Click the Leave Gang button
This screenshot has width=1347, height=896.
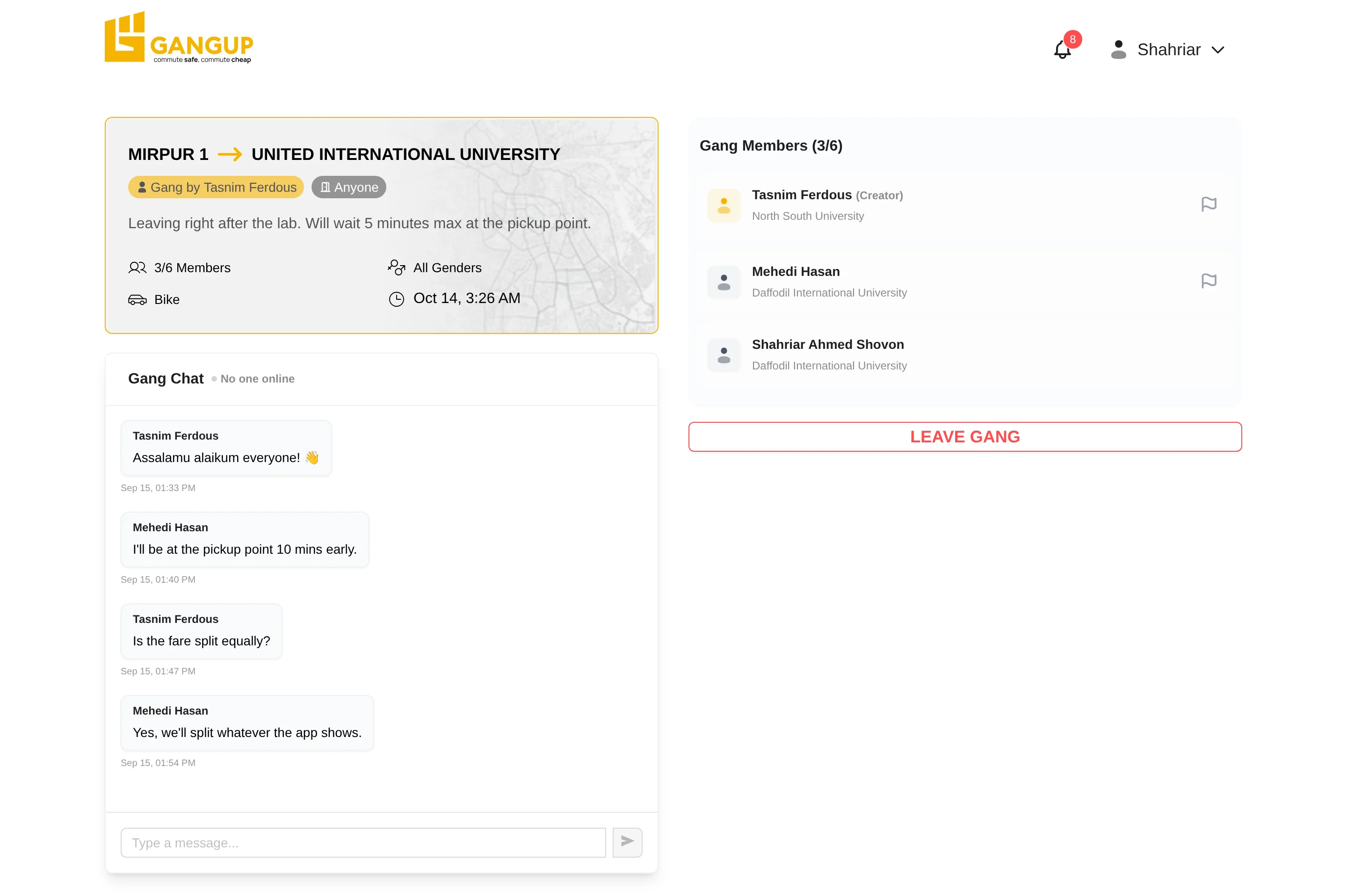pos(965,437)
